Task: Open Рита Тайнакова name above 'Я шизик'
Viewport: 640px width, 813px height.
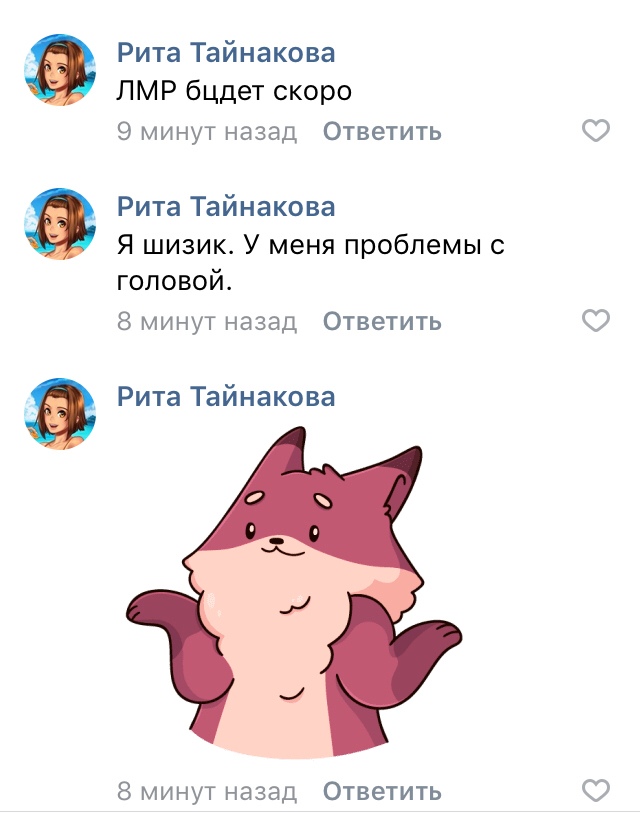Action: pos(226,206)
